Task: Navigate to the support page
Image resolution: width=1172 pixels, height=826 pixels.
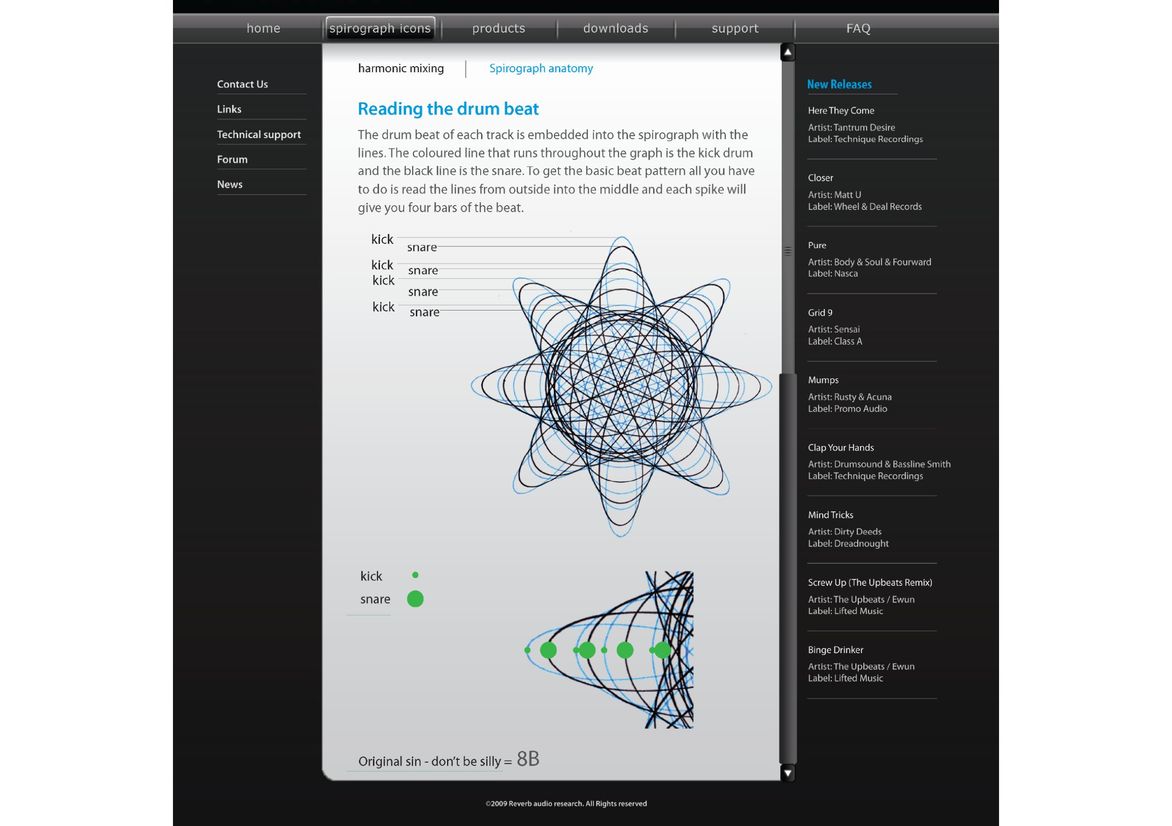Action: (x=735, y=28)
